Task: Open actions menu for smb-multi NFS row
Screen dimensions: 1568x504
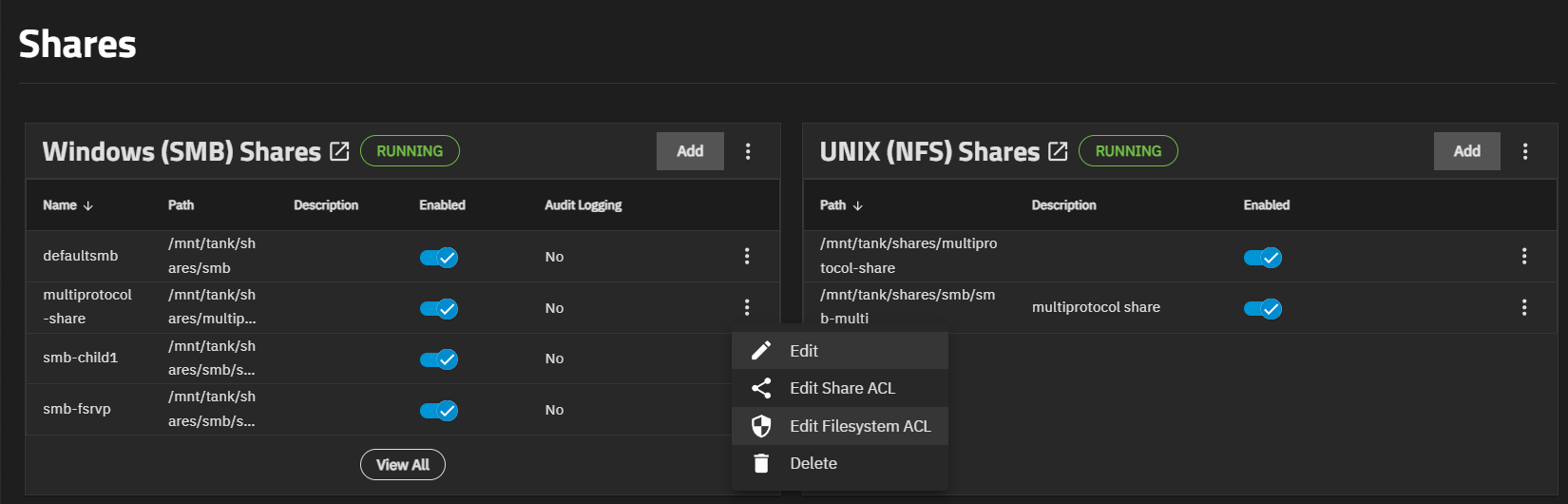Action: (x=1524, y=307)
